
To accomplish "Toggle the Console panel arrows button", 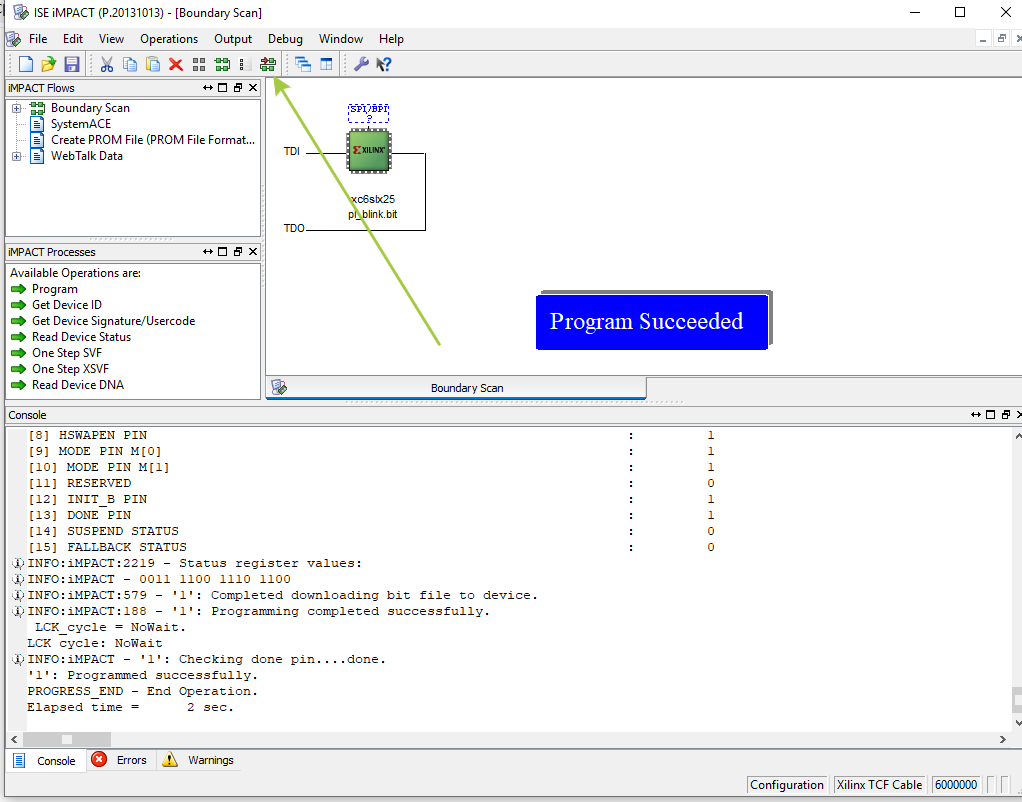I will [976, 415].
